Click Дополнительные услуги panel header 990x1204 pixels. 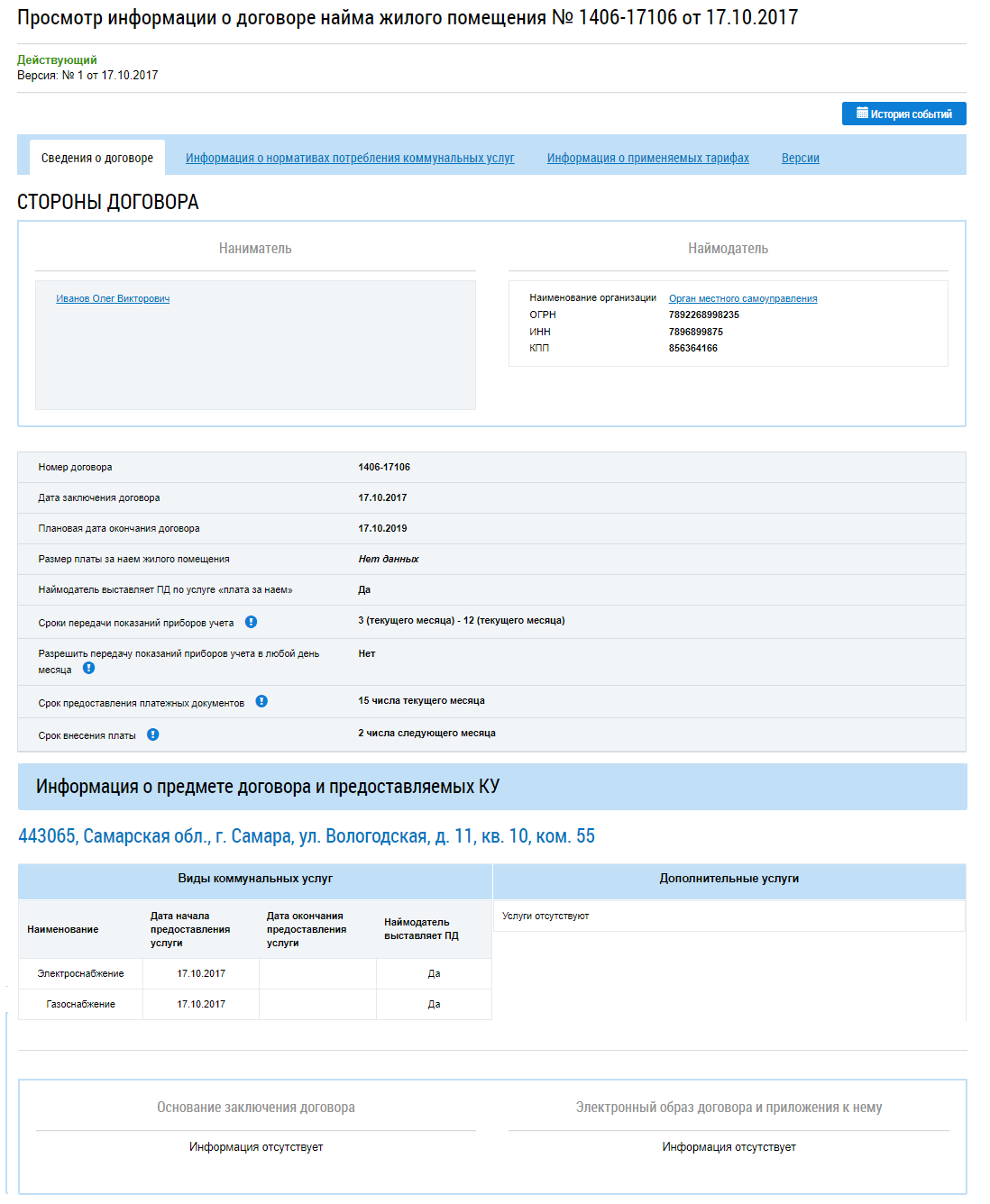point(729,879)
